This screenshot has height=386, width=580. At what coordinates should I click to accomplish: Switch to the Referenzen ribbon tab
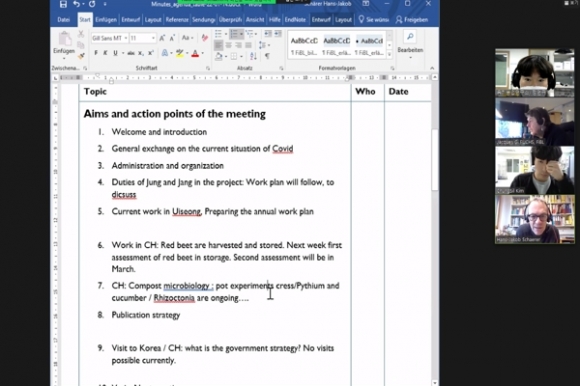[x=177, y=20]
